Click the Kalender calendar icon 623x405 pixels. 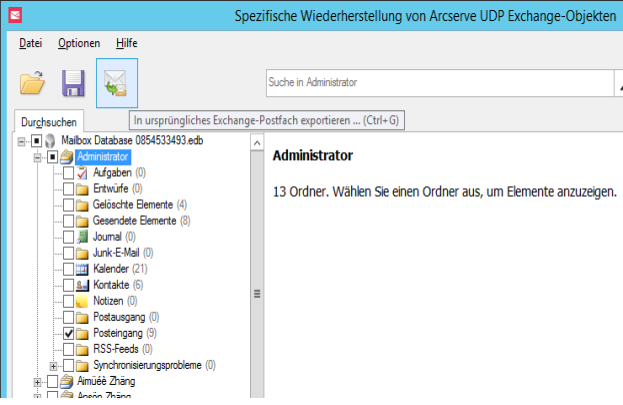[x=82, y=269]
